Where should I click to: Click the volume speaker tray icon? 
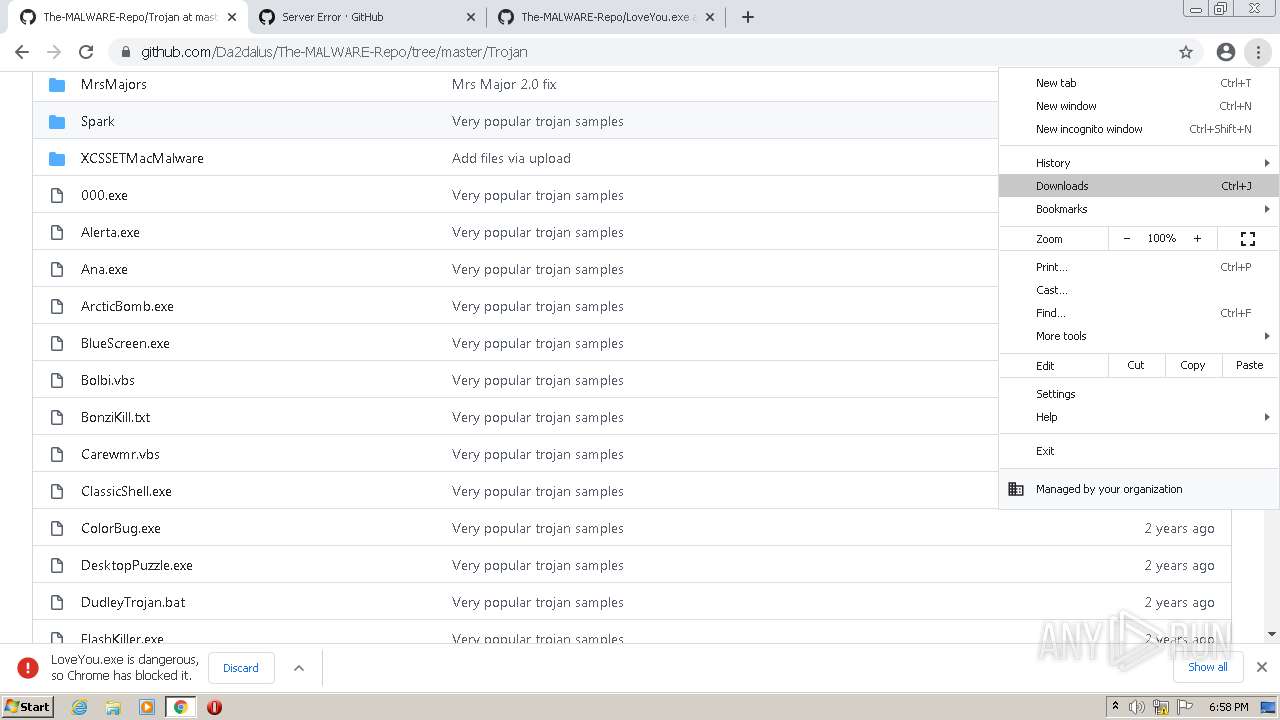click(1137, 707)
